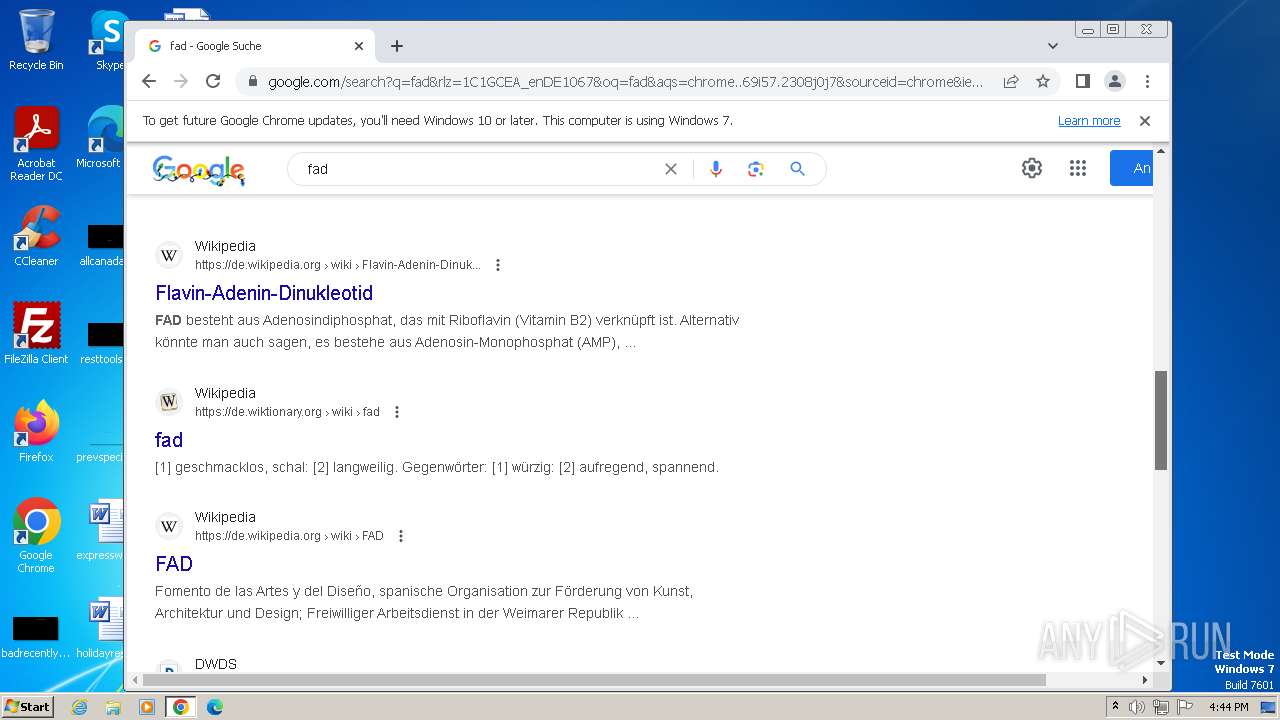Open Chrome side panel
Image resolution: width=1280 pixels, height=720 pixels.
click(1082, 81)
